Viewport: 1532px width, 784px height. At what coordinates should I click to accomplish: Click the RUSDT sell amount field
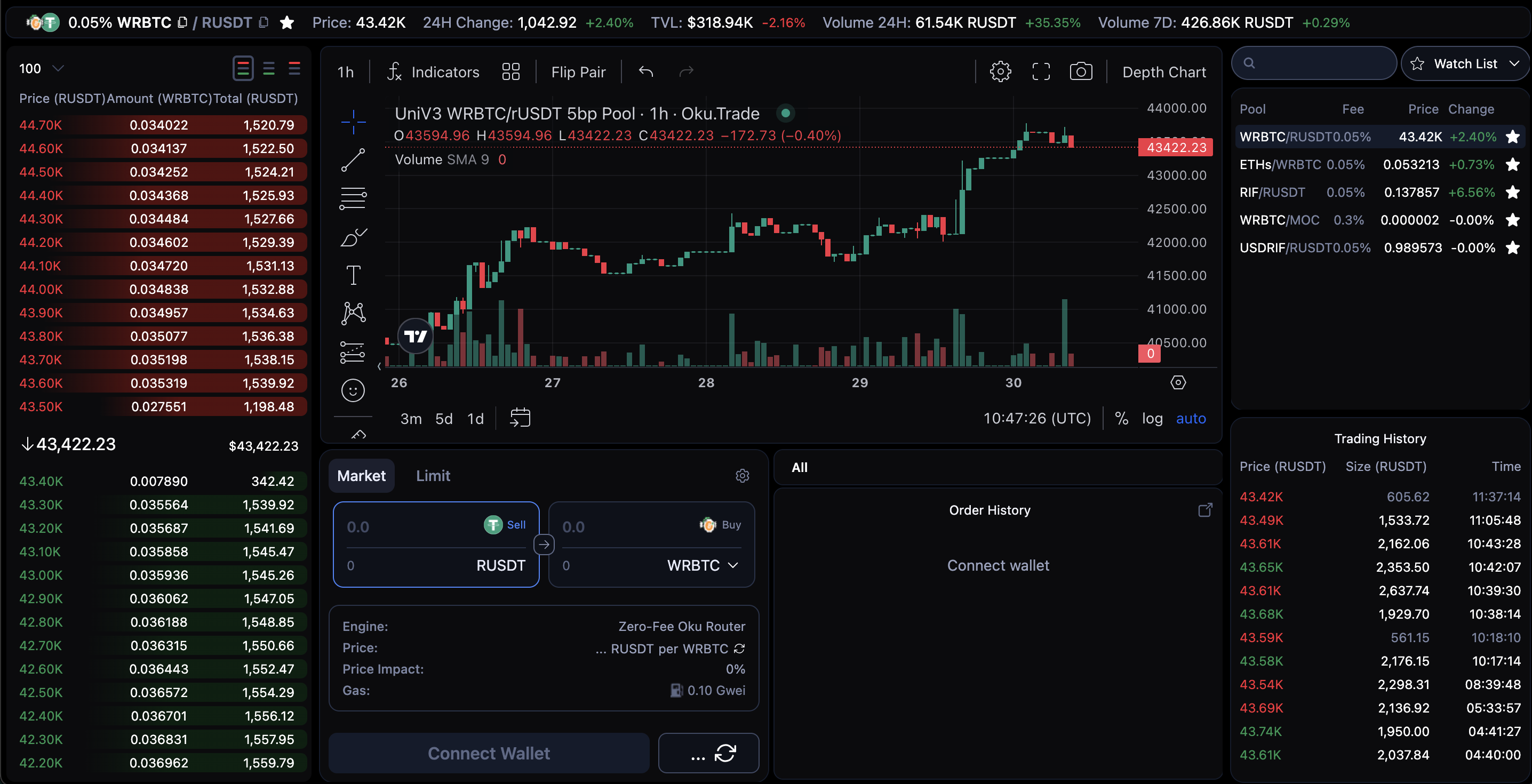[410, 526]
